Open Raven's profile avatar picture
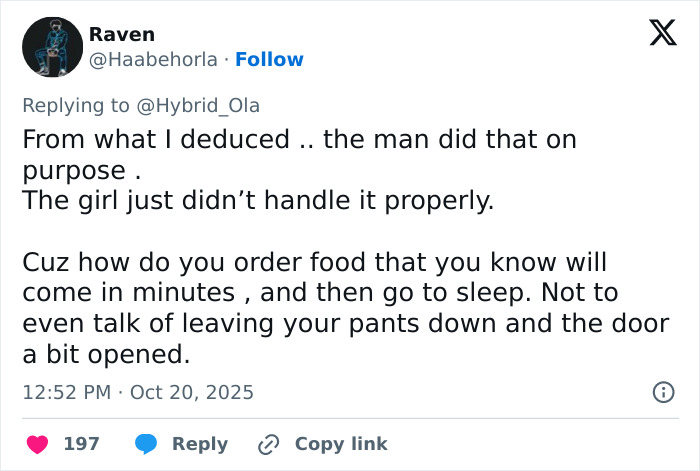700x471 pixels. [52, 47]
